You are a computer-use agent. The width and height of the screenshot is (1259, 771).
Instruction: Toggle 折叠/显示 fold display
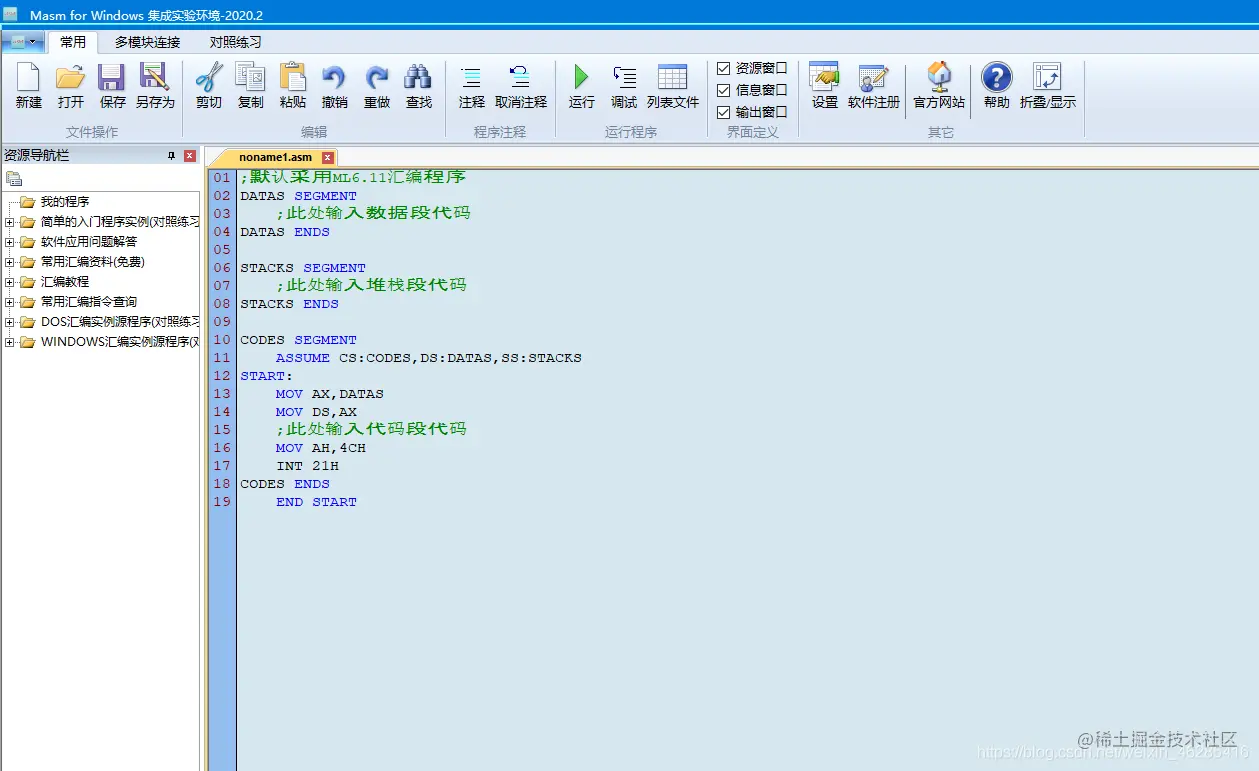coord(1048,86)
